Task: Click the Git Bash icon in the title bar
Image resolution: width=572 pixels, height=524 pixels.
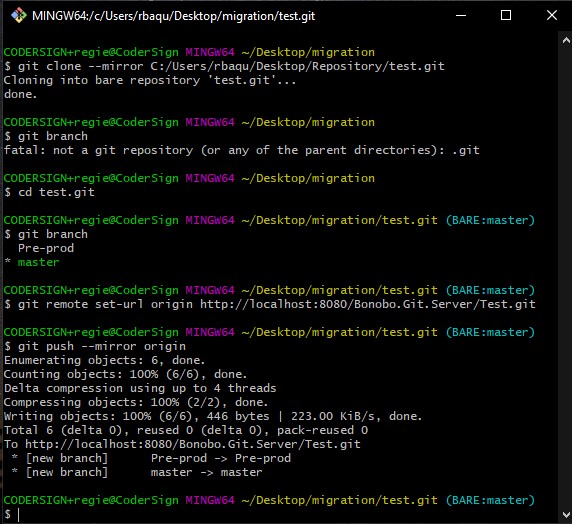Action: (x=19, y=16)
